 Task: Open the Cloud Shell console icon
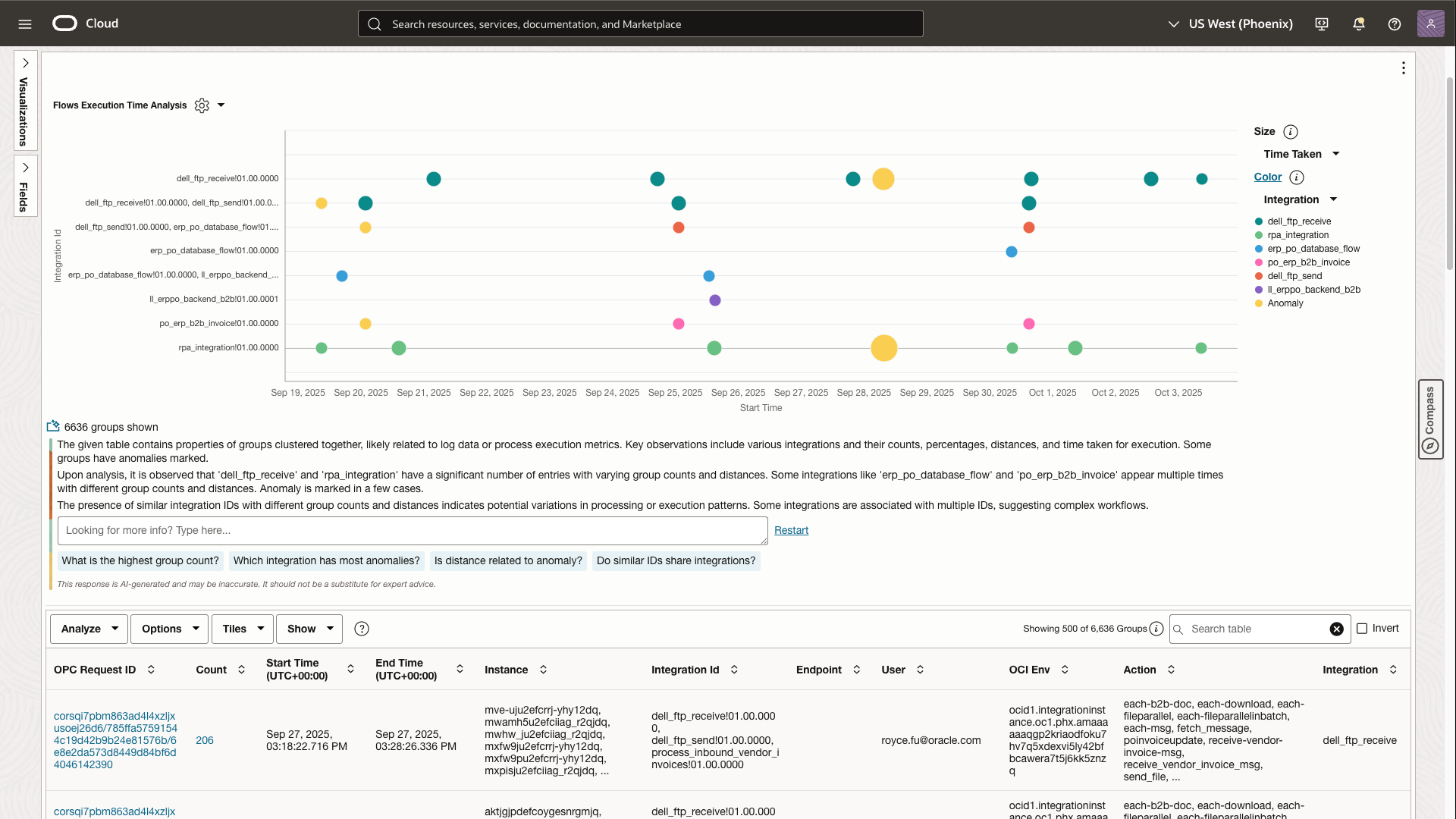pos(1322,24)
